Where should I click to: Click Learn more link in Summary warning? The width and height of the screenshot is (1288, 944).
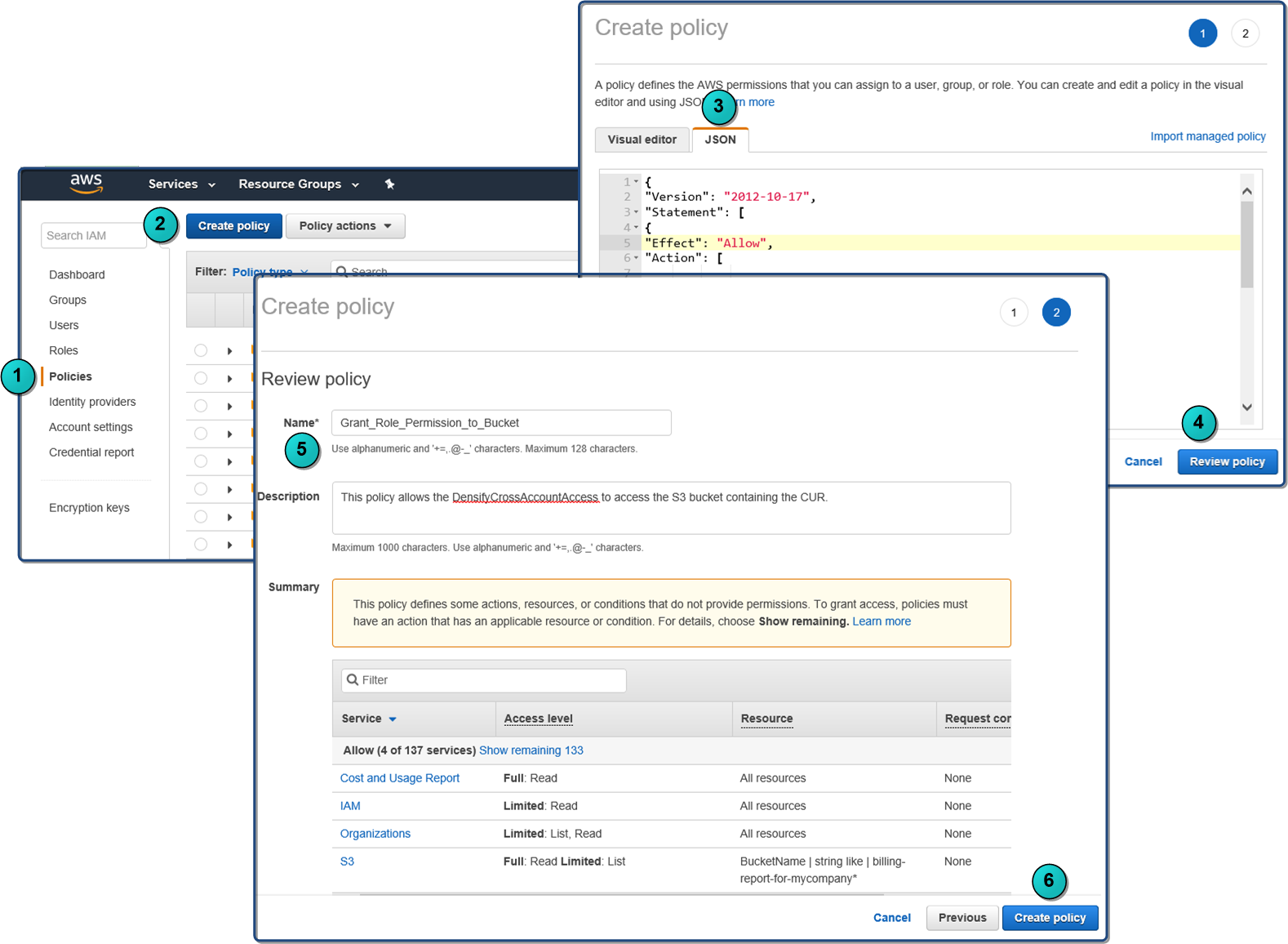pos(882,621)
